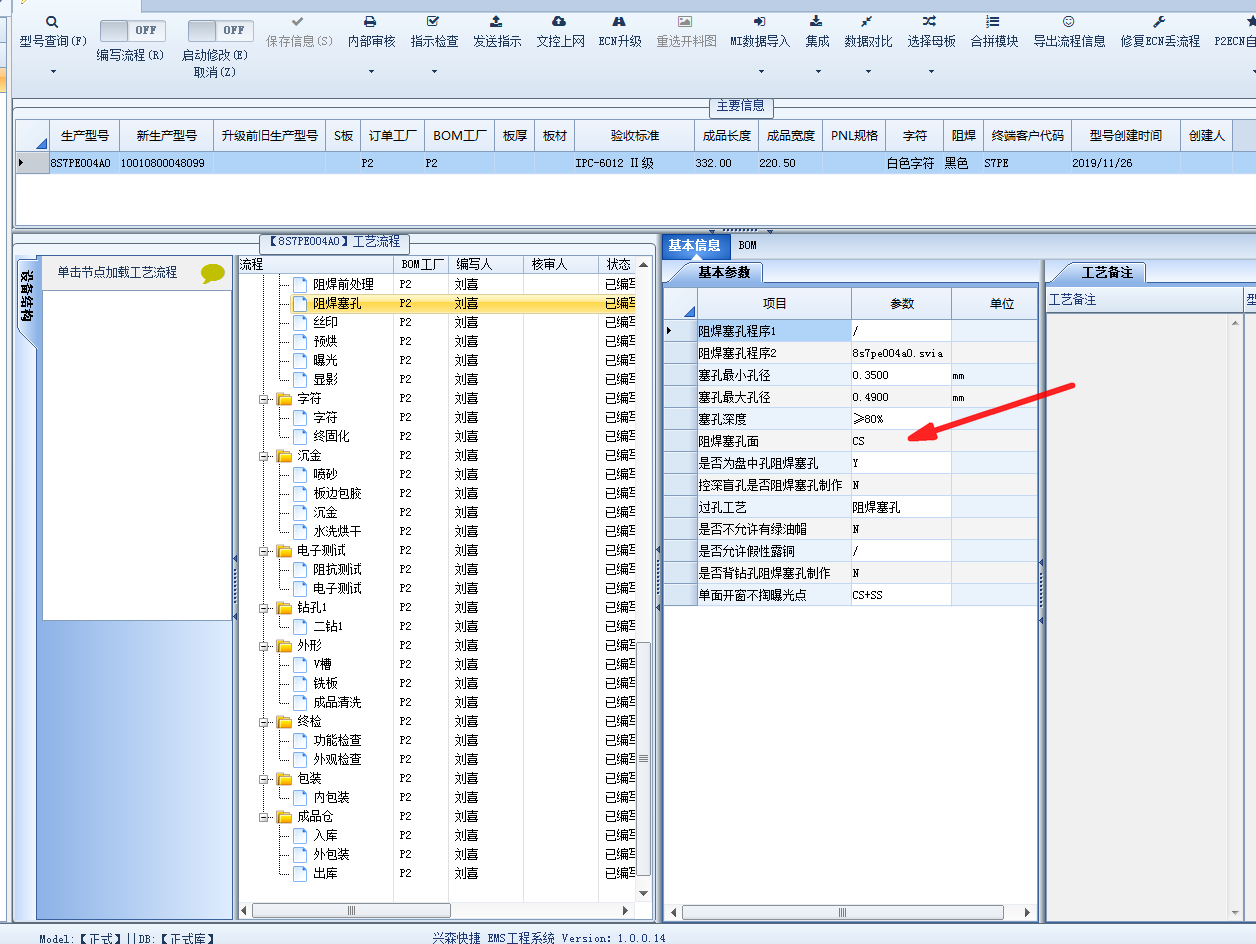Click the process tree vertical scrollbar

[644, 757]
